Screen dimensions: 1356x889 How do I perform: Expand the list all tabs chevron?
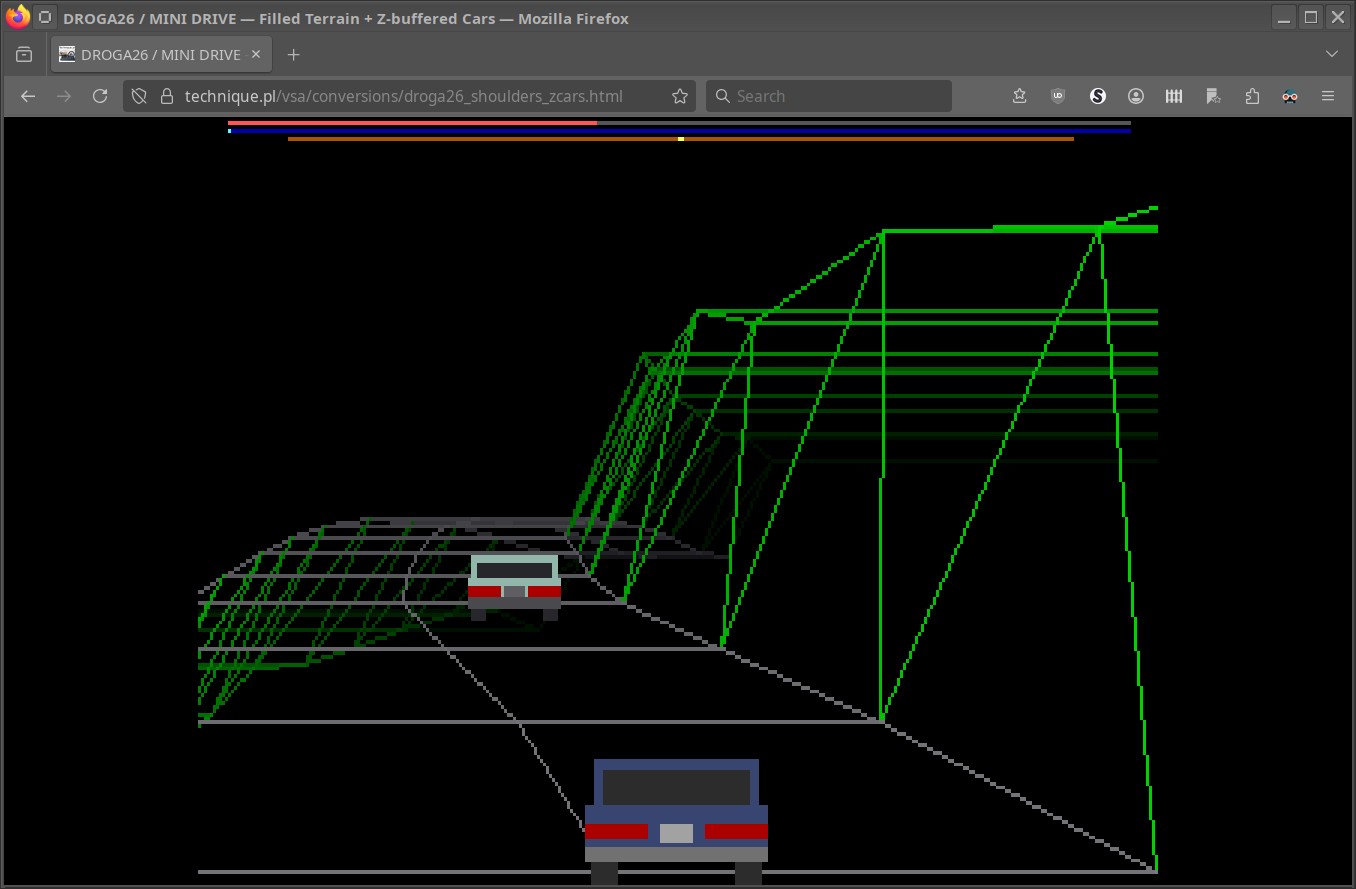coord(1331,54)
